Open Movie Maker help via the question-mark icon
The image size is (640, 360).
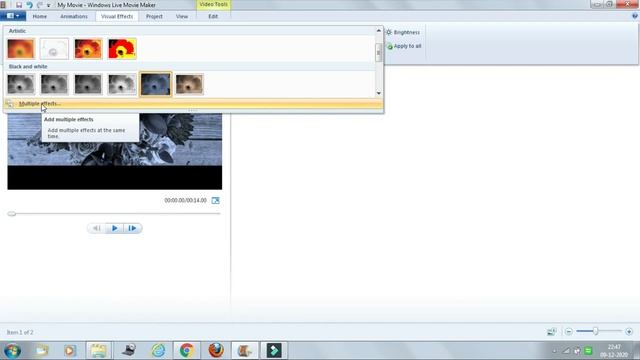(635, 16)
